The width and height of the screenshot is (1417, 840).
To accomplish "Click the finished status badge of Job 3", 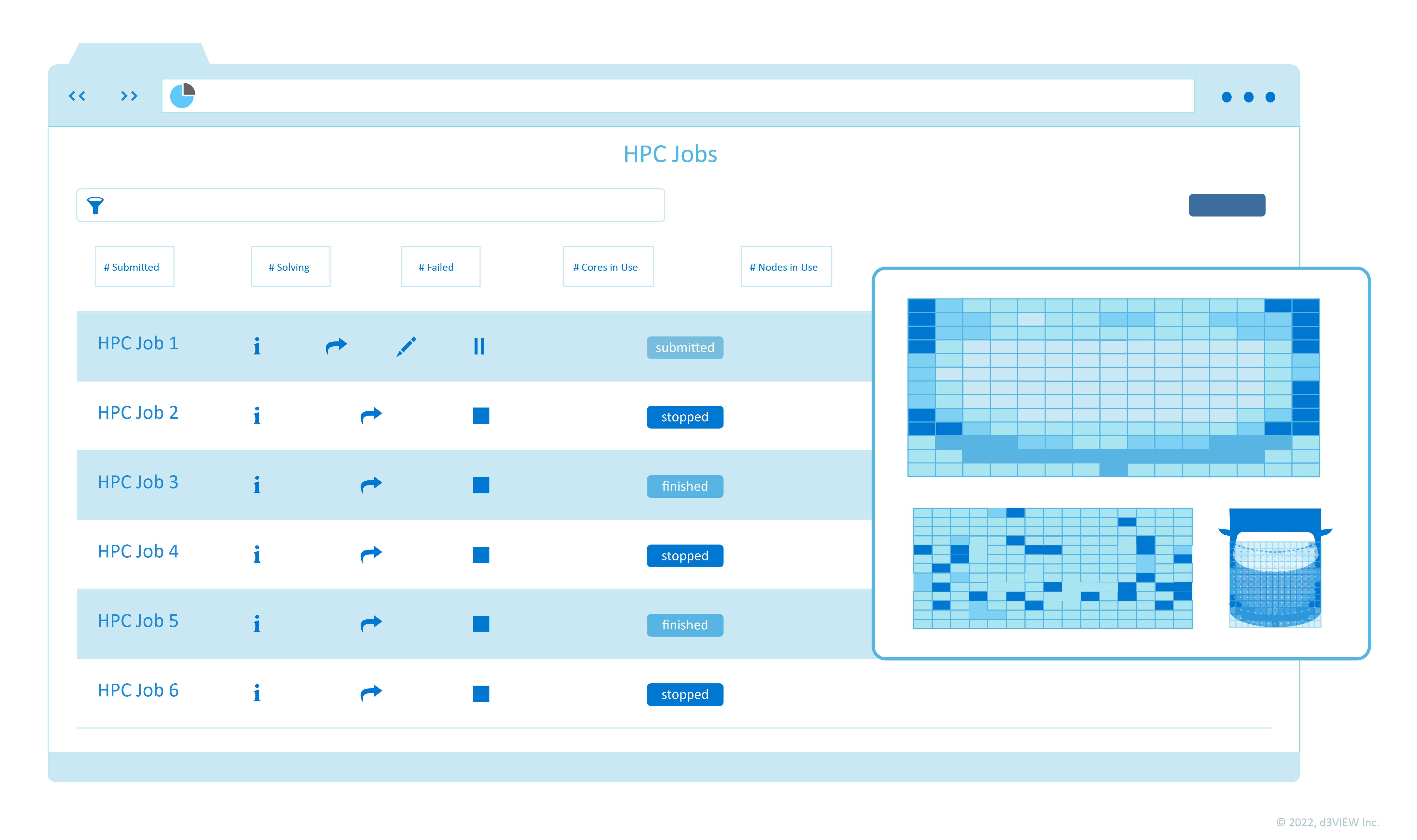I will point(685,486).
